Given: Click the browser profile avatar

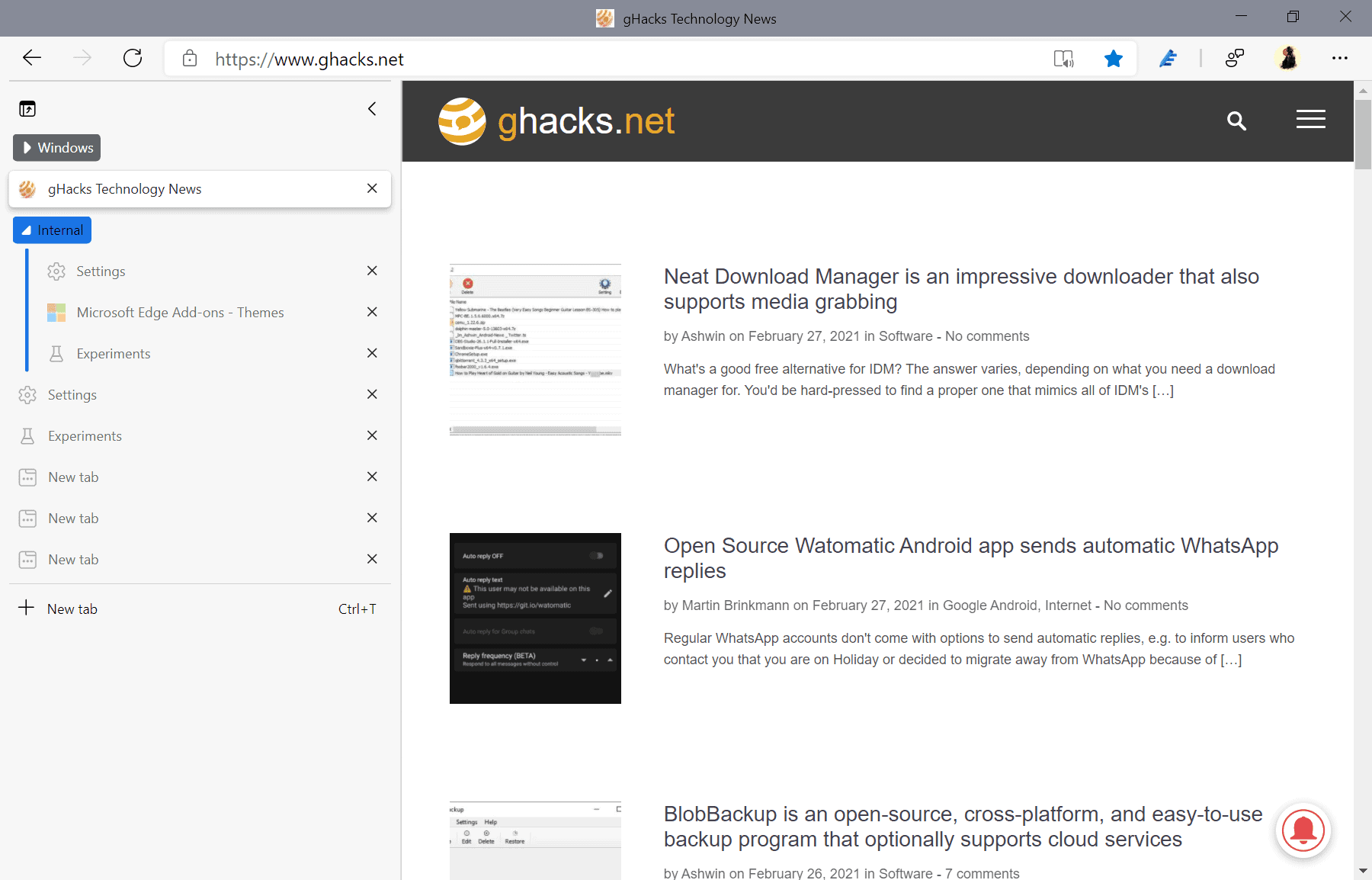Looking at the screenshot, I should 1287,58.
